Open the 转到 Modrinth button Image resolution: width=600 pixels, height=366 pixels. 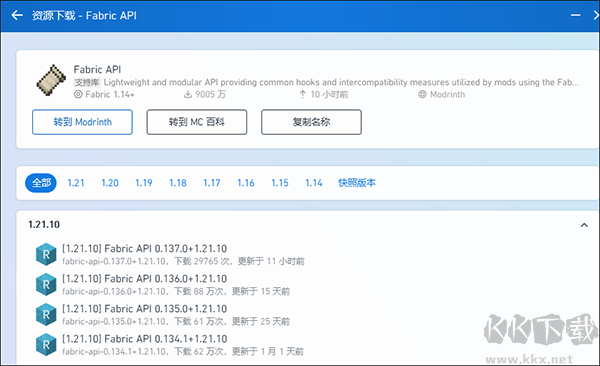82,122
